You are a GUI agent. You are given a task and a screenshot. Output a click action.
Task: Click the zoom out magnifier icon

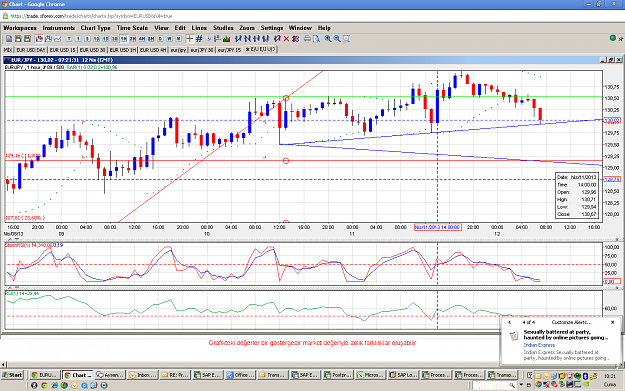[x=337, y=39]
